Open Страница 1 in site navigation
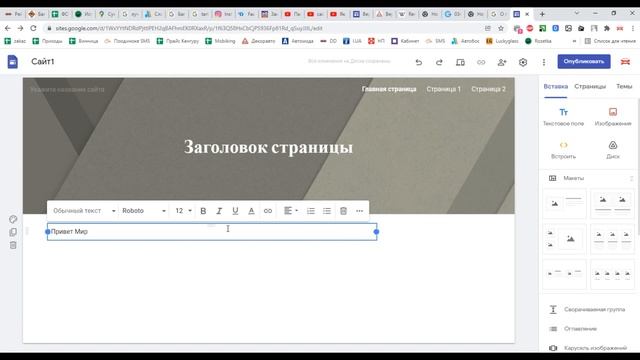The height and width of the screenshot is (360, 640). pyautogui.click(x=443, y=89)
